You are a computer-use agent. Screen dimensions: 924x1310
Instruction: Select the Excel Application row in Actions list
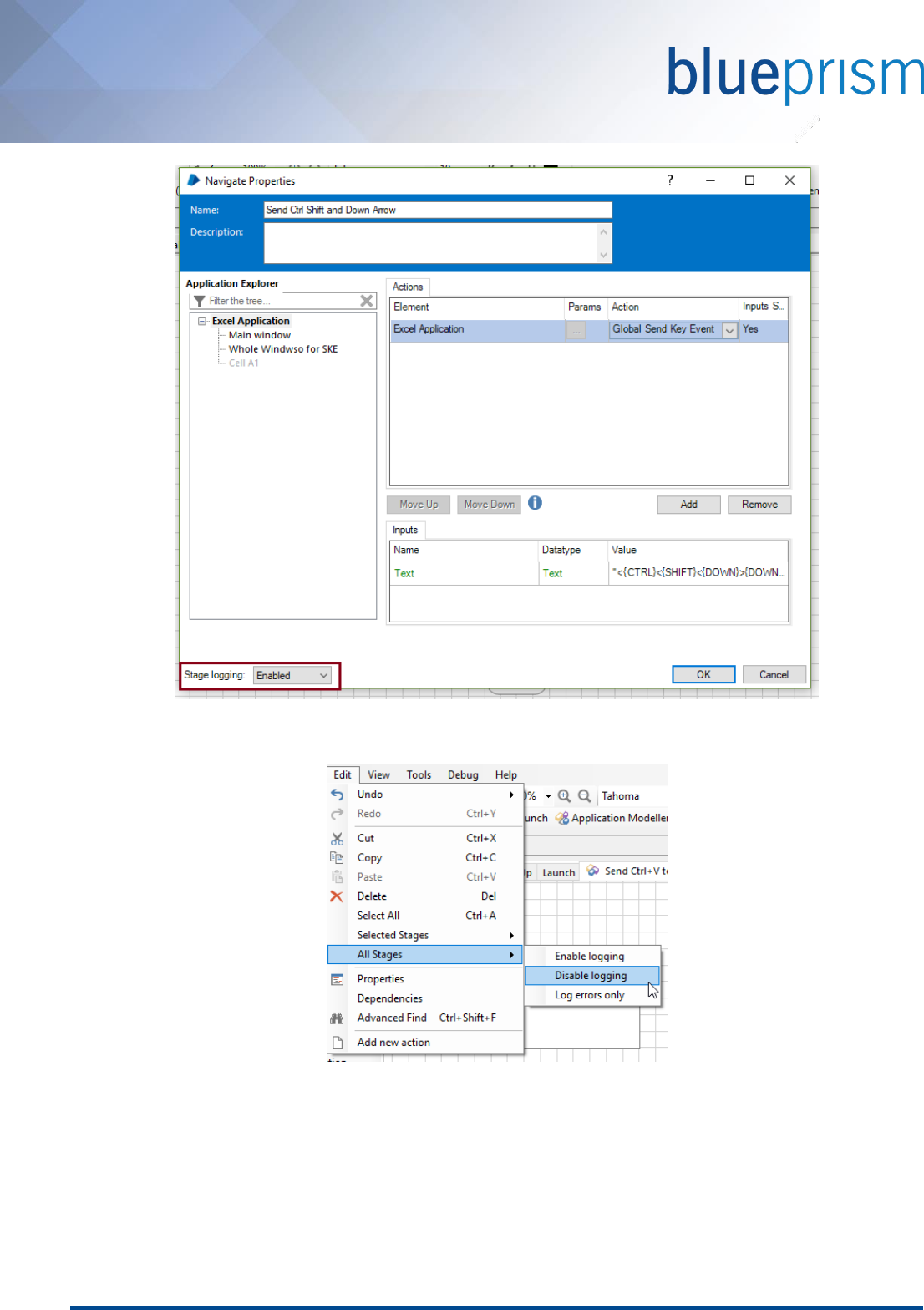(x=589, y=329)
